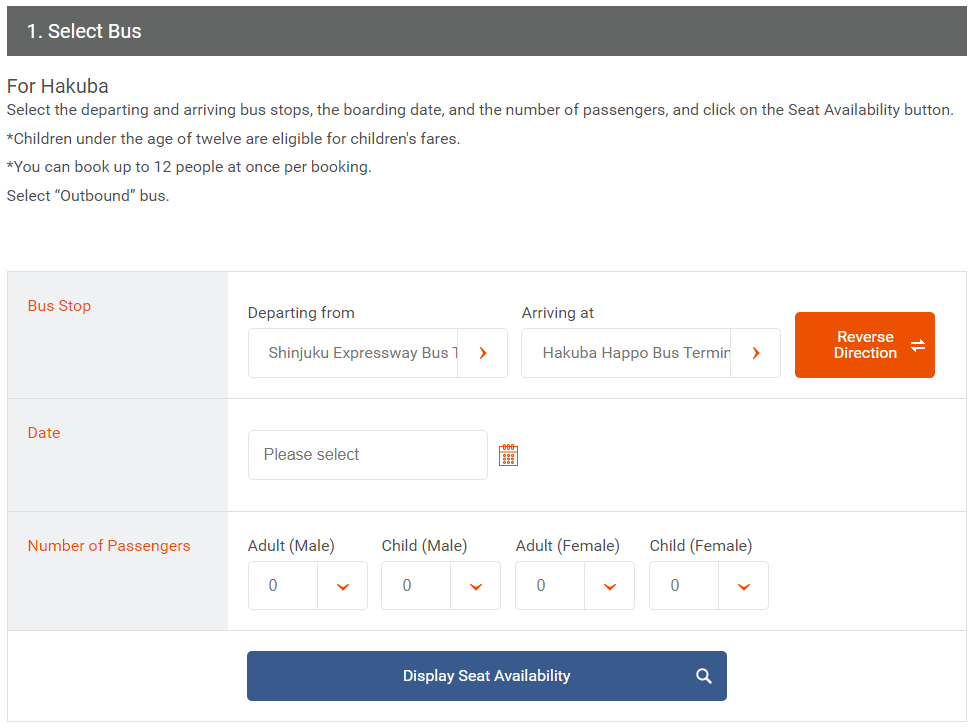Click the swap arrows icon on Reverse Direction
The height and width of the screenshot is (727, 975).
(x=918, y=345)
